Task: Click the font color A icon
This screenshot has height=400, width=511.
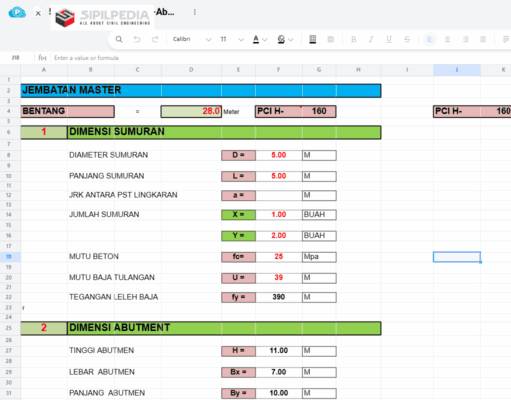Action: coord(256,39)
